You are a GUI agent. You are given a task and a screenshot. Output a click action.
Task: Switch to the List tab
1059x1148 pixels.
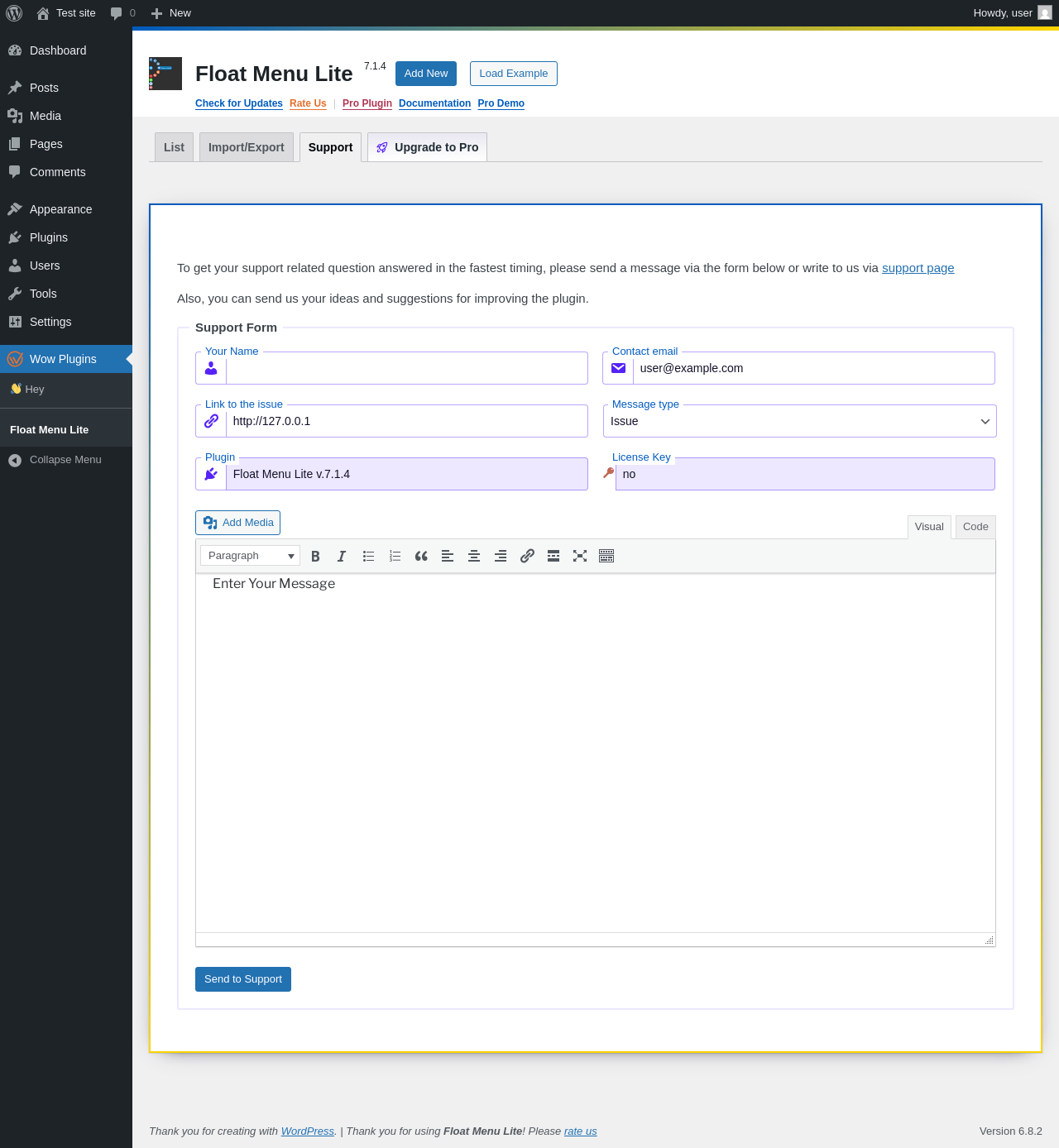pyautogui.click(x=174, y=147)
